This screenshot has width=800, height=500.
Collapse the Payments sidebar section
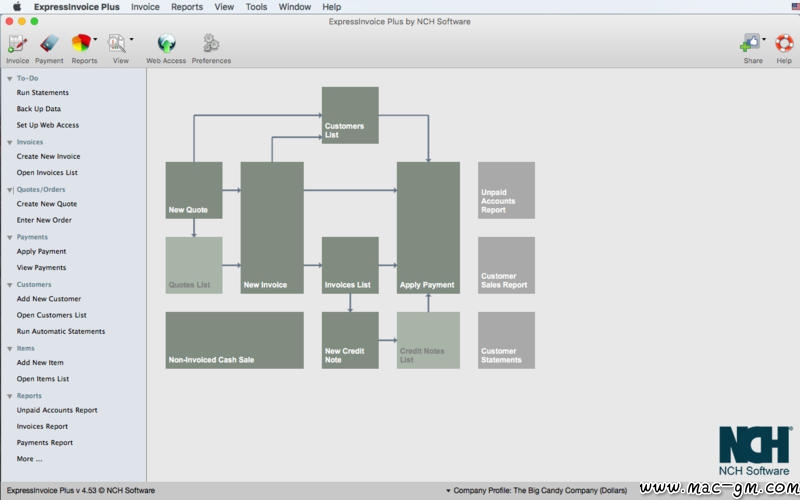pyautogui.click(x=10, y=237)
